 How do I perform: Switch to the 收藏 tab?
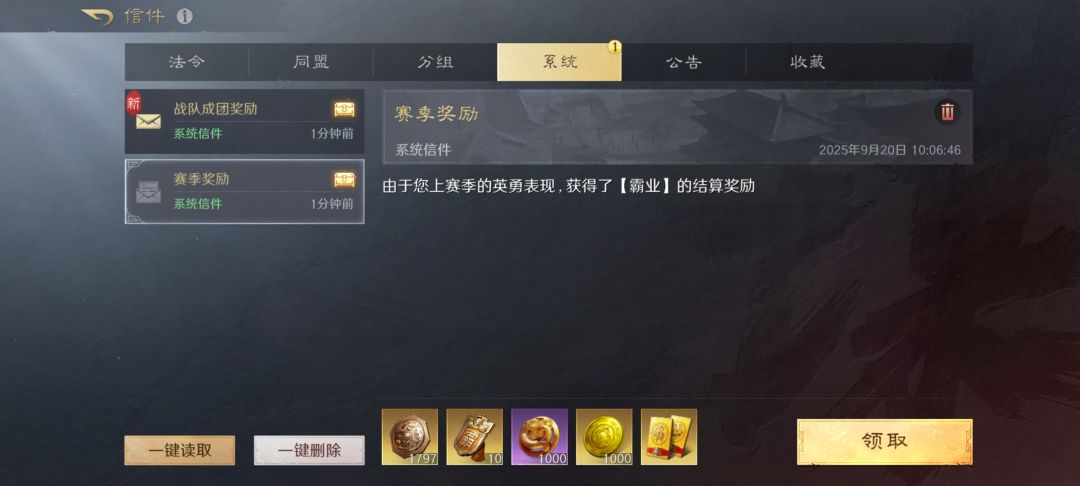click(807, 62)
